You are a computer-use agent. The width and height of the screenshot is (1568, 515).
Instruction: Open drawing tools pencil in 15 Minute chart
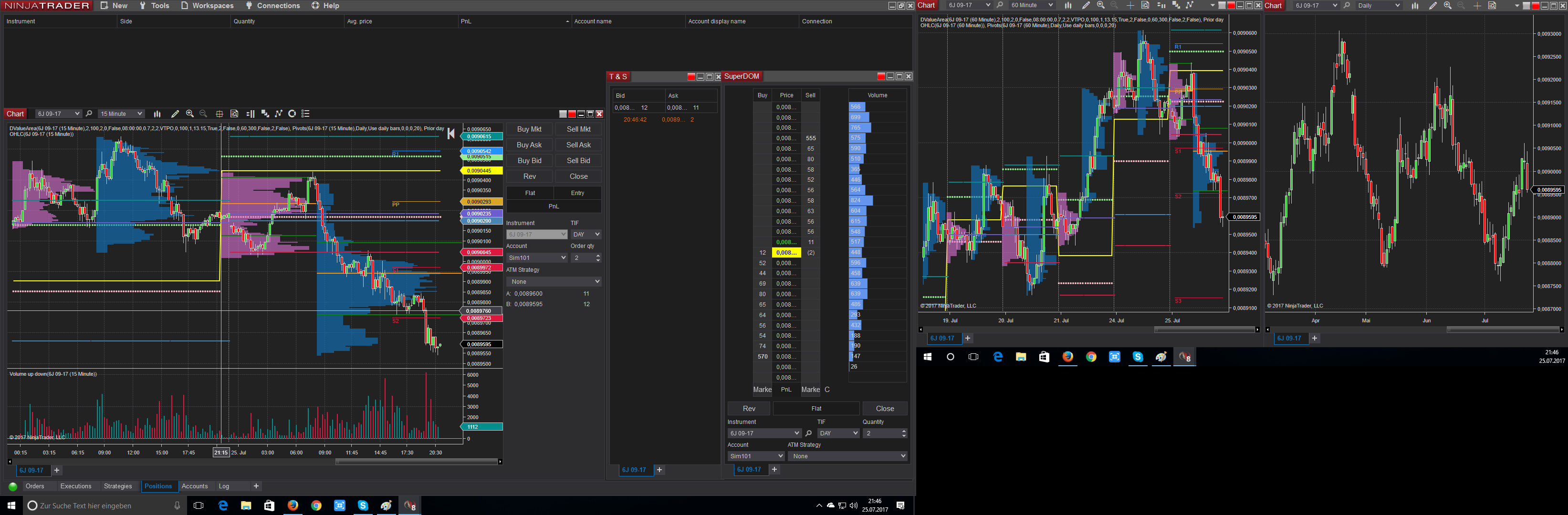point(175,113)
